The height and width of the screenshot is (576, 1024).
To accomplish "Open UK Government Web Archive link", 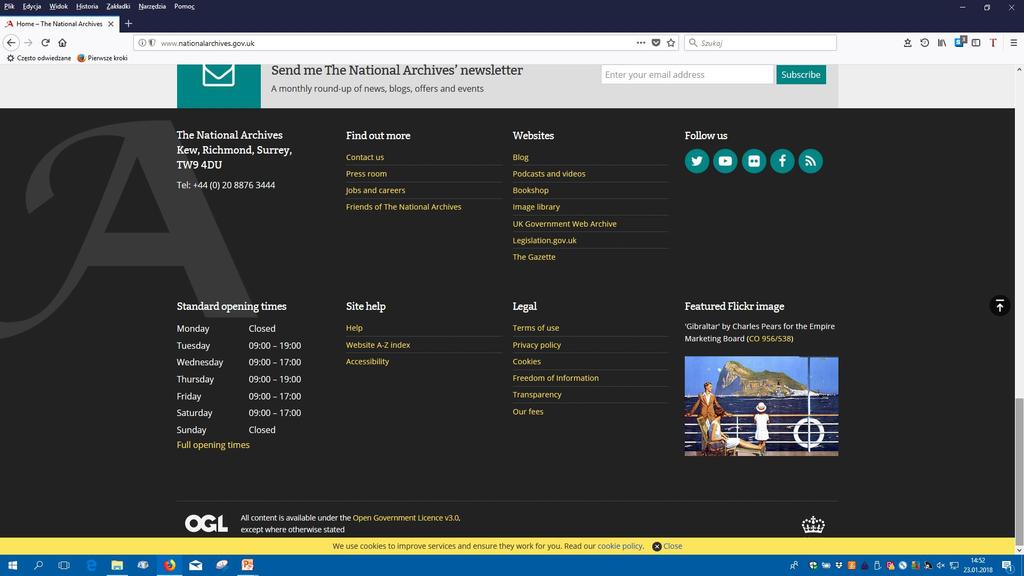I will [564, 223].
